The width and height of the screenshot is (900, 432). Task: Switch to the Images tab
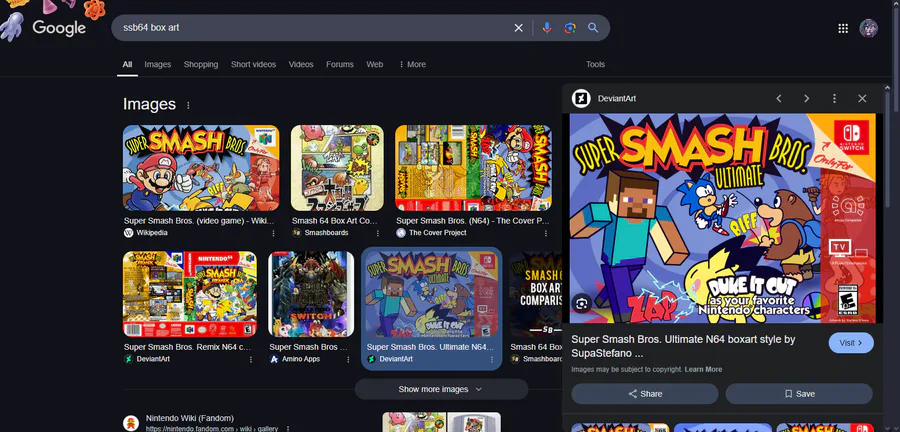click(158, 64)
